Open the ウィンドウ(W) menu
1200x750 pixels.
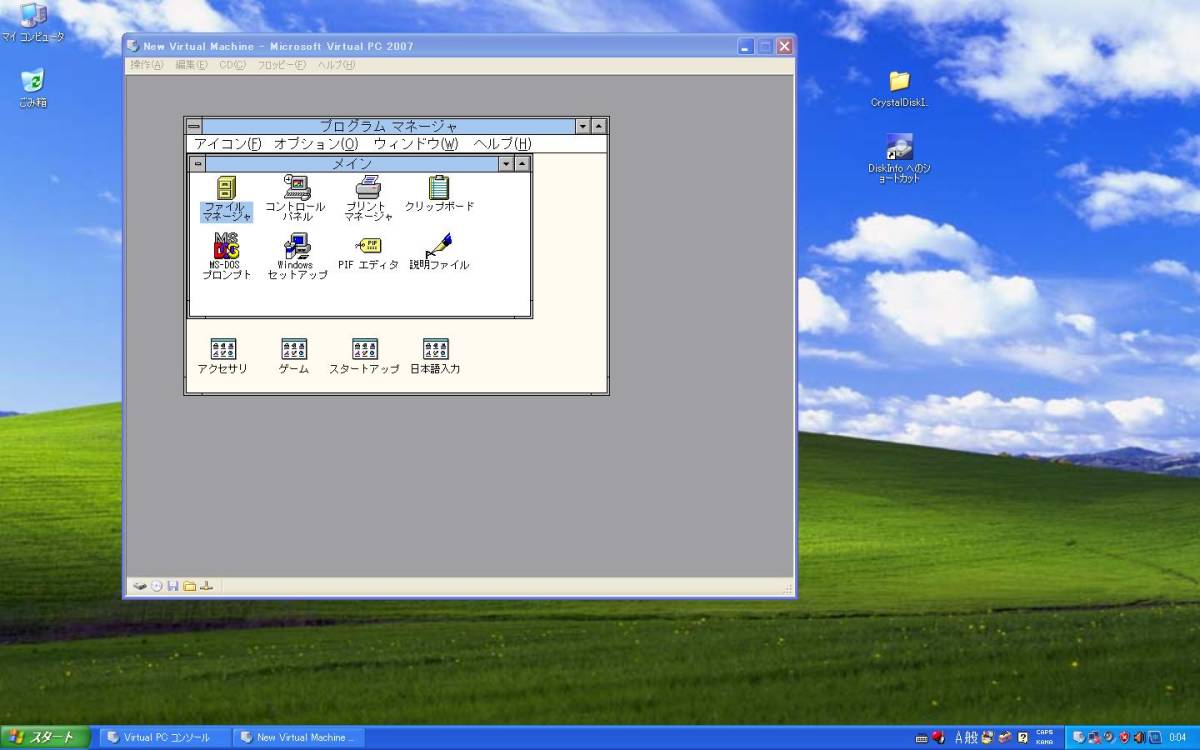click(415, 144)
